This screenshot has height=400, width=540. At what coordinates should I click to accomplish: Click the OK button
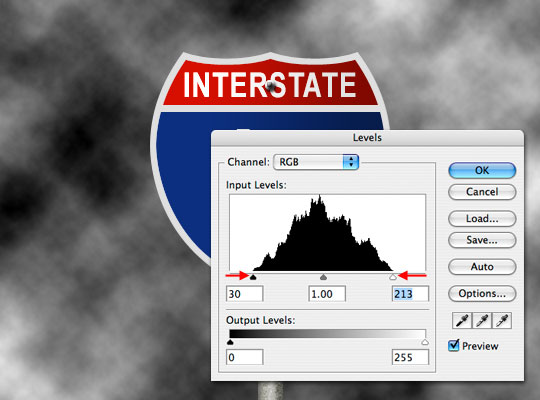click(482, 170)
